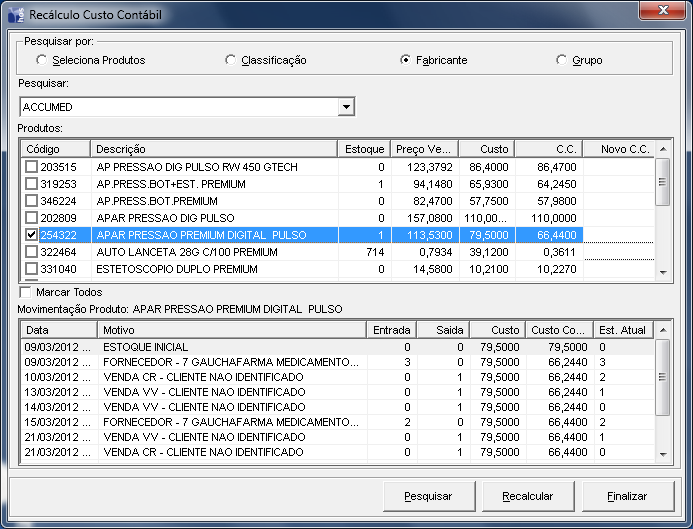Enable the Marcar Todos checkbox
Screen dimensions: 693x529
(26, 292)
